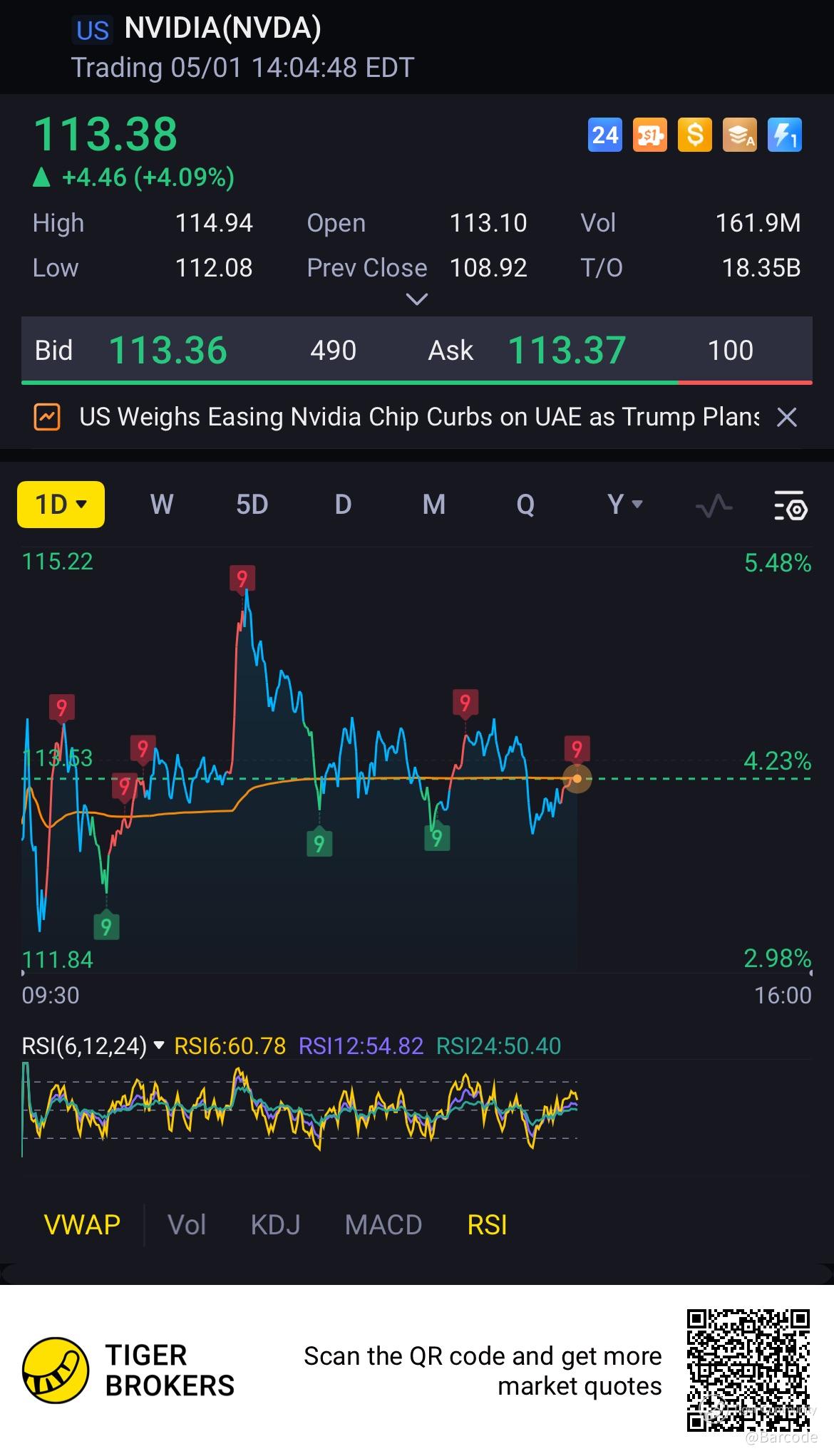Select the KDJ indicator tab
This screenshot has width=834, height=1456.
point(275,1225)
